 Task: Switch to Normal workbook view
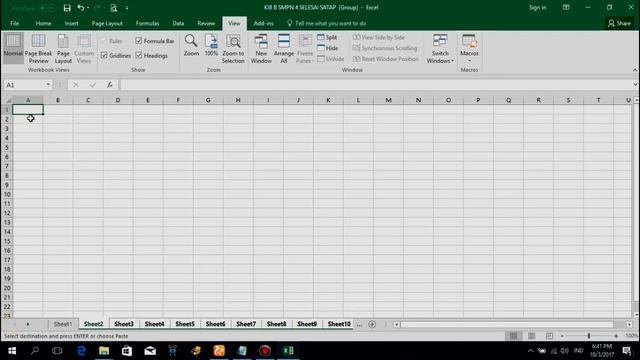[13, 48]
